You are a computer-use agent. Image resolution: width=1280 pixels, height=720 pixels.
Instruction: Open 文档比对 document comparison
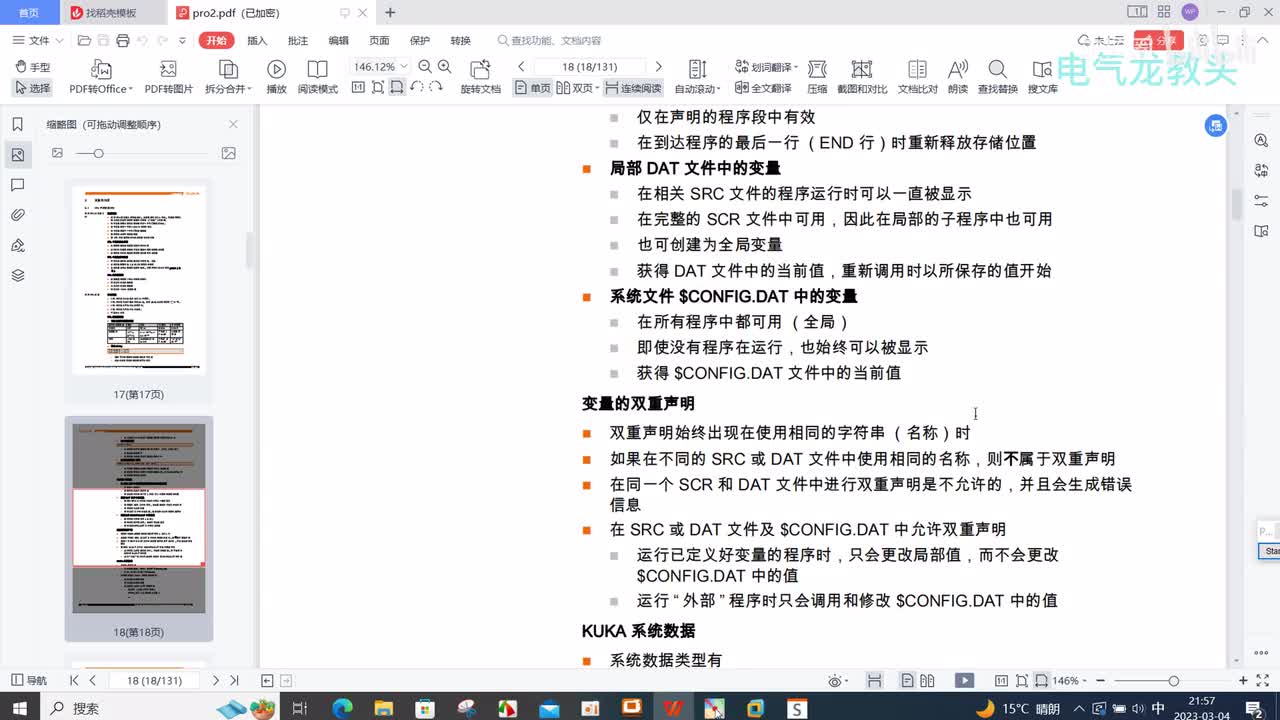pos(917,77)
